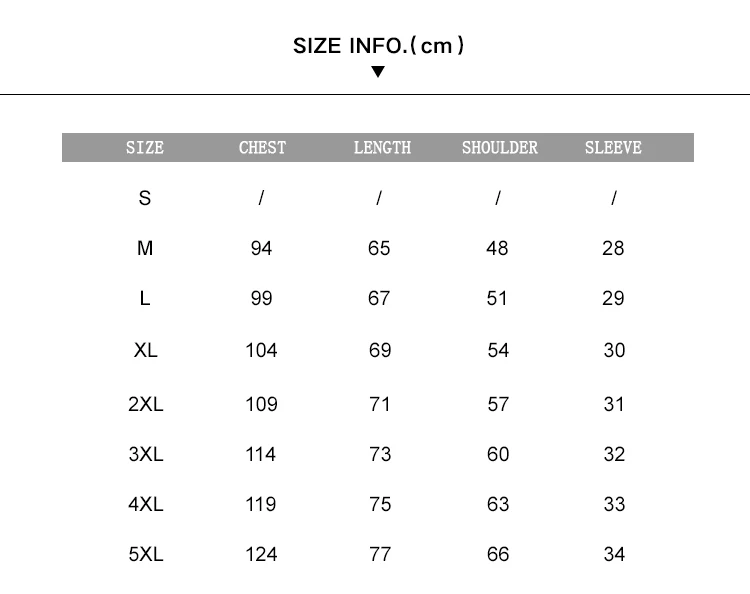The height and width of the screenshot is (594, 750).
Task: Click length value 75 for size 4XL
Action: 380,504
